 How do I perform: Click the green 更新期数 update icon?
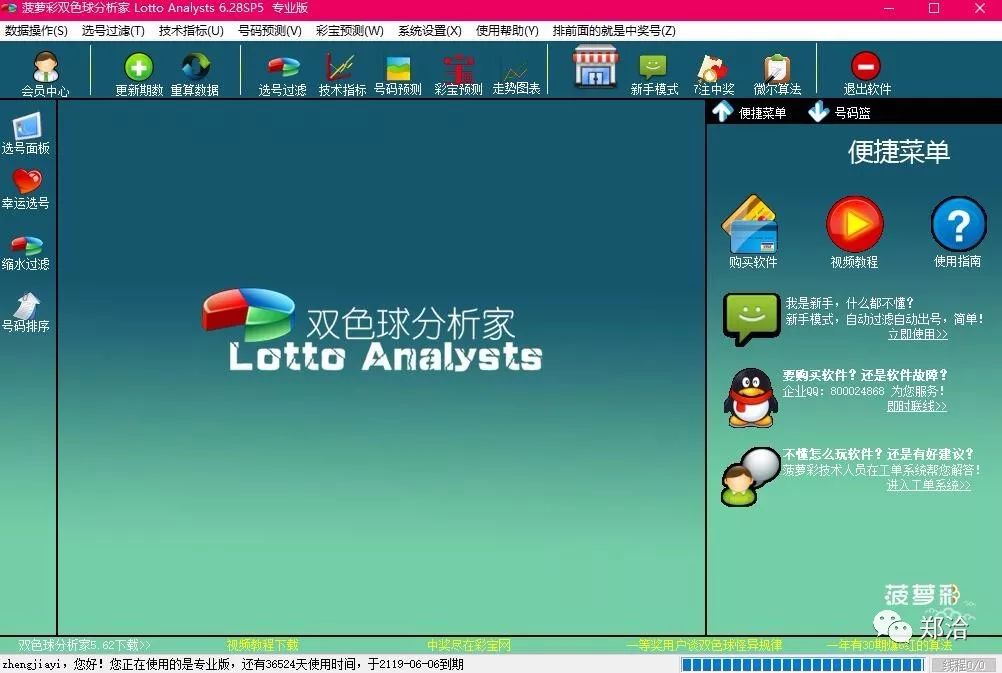point(139,73)
